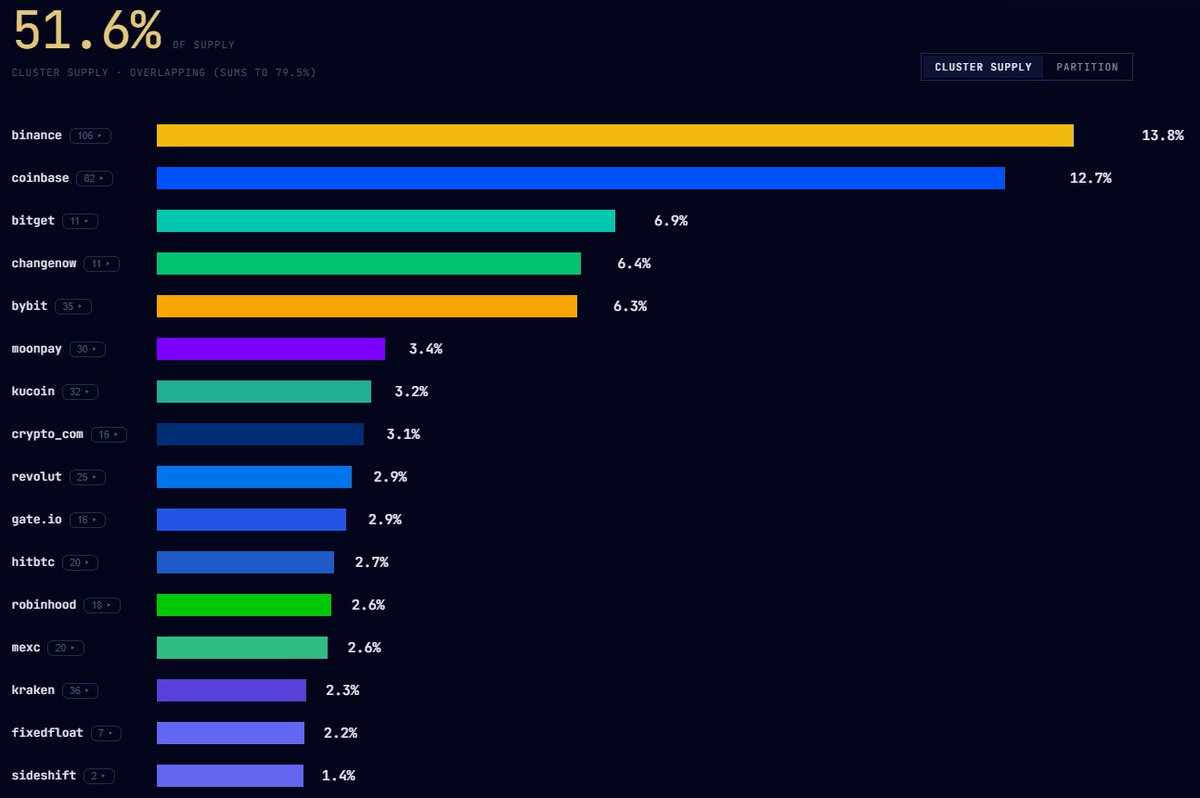Viewport: 1200px width, 798px height.
Task: Click the 1.4% value for sideshift
Action: (338, 776)
